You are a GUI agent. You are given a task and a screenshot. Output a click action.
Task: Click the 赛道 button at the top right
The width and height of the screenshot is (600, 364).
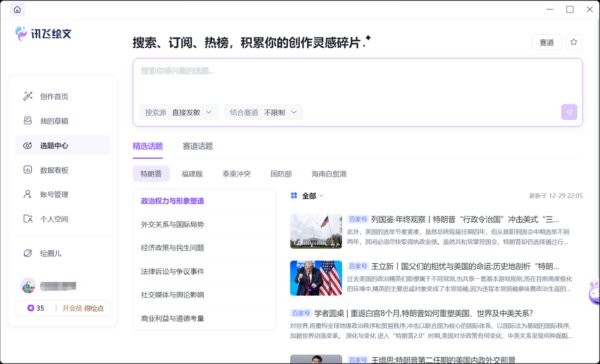[x=546, y=42]
